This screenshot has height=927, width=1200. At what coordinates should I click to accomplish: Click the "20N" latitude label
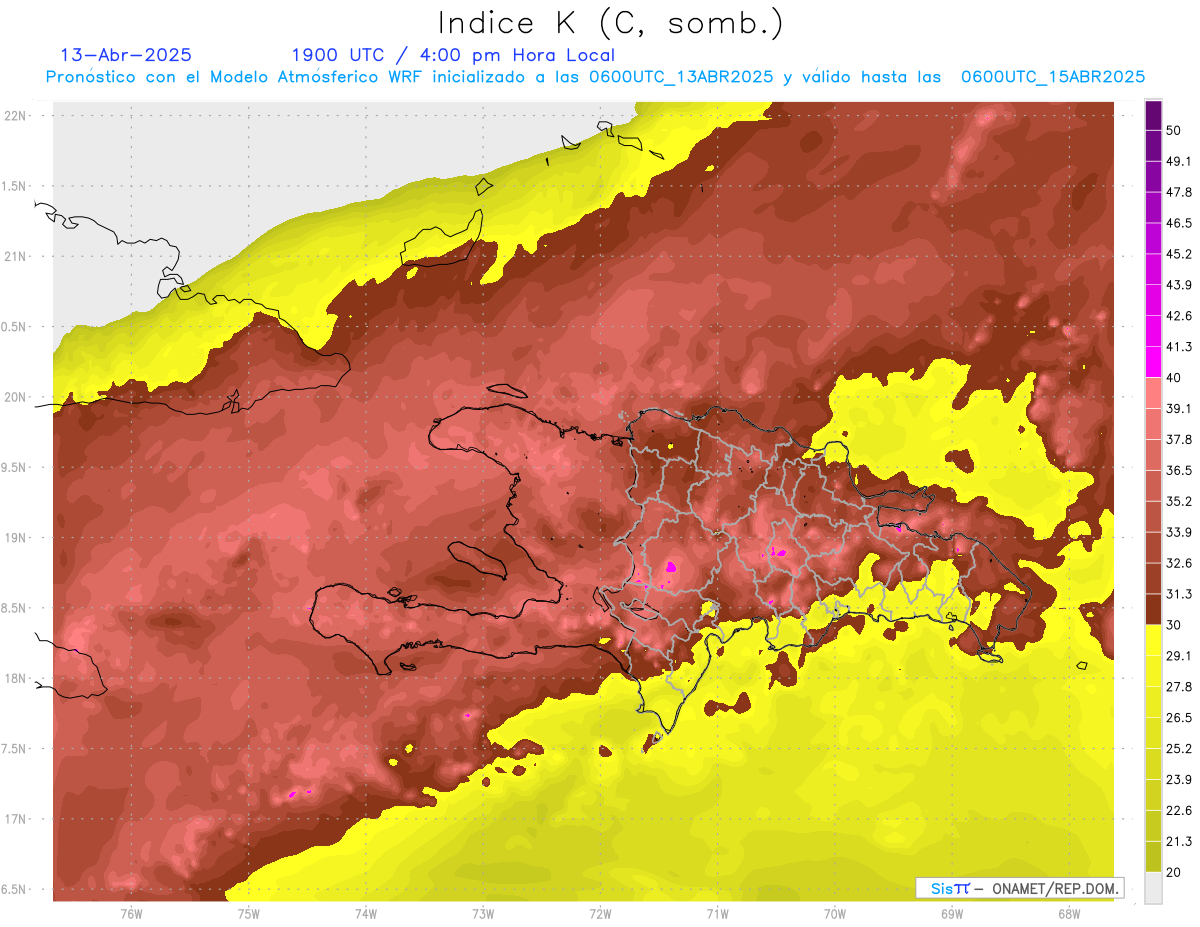click(x=16, y=397)
